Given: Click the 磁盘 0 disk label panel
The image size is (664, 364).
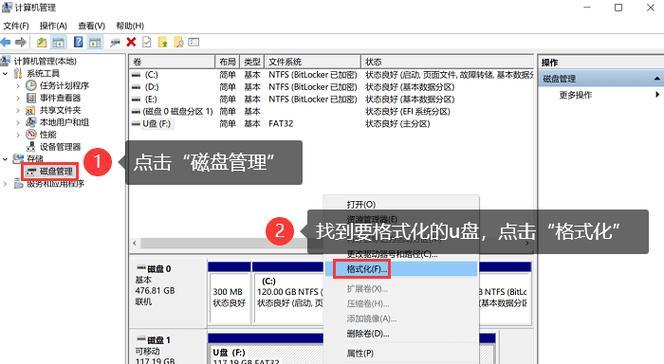Looking at the screenshot, I should [168, 292].
